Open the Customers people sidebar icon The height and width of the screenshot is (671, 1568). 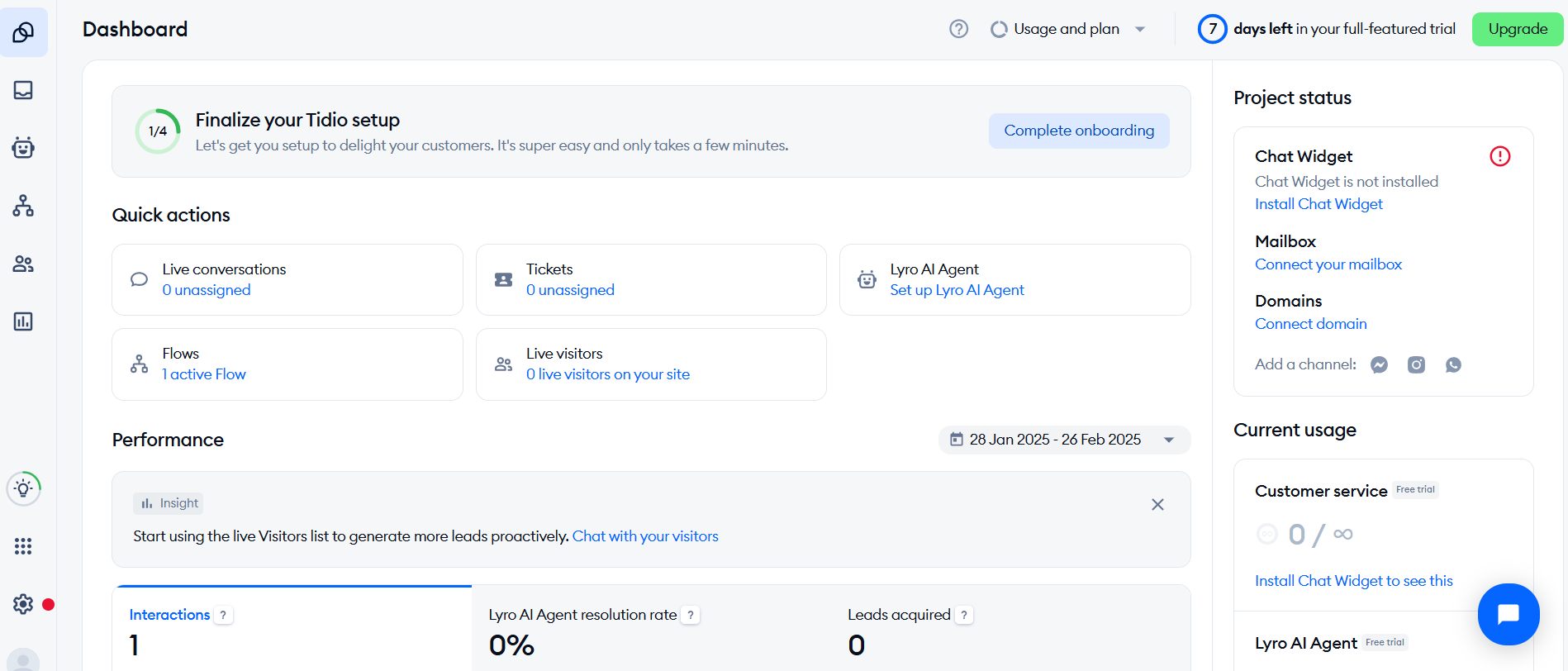(23, 264)
